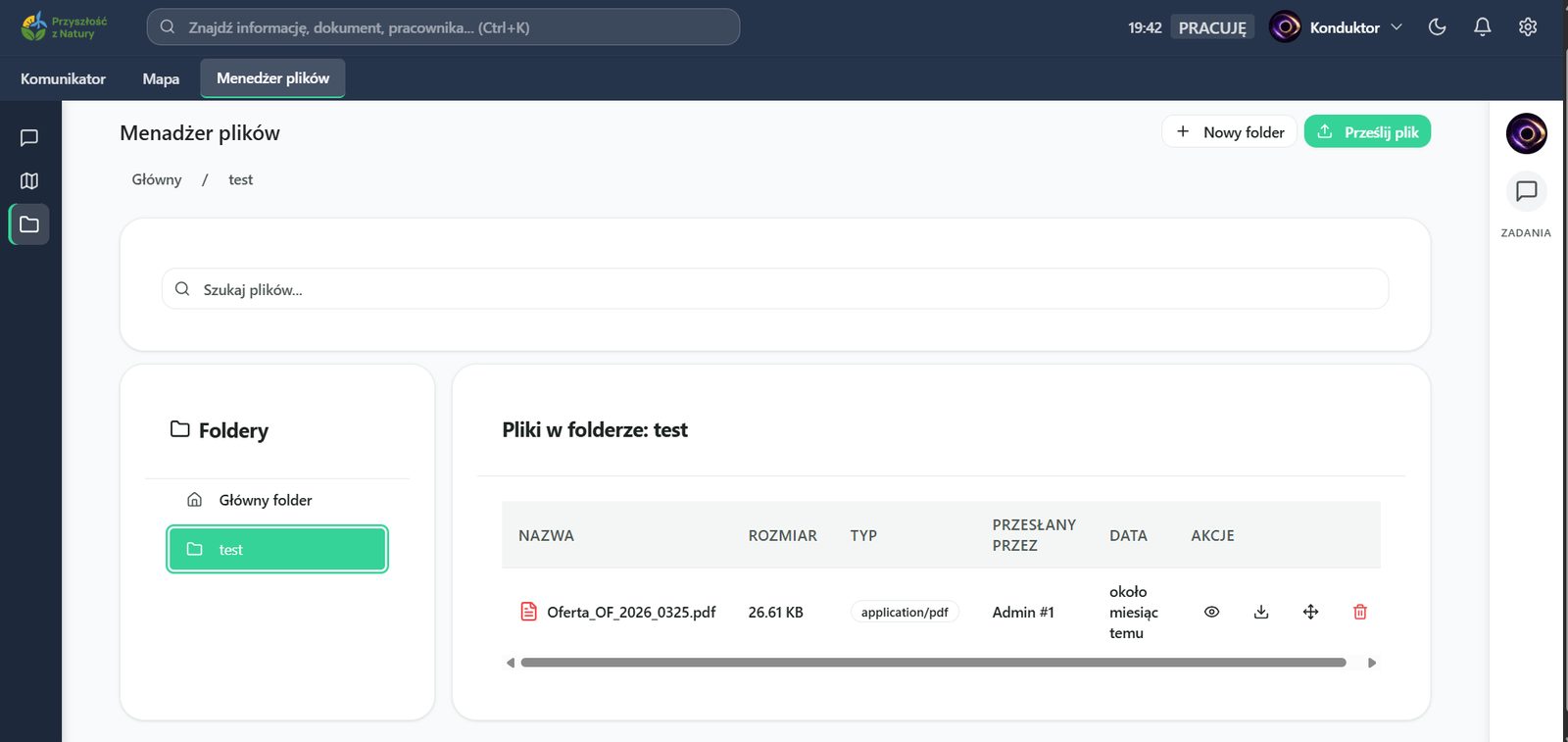Select the folder icon in left sidebar

pos(29,224)
